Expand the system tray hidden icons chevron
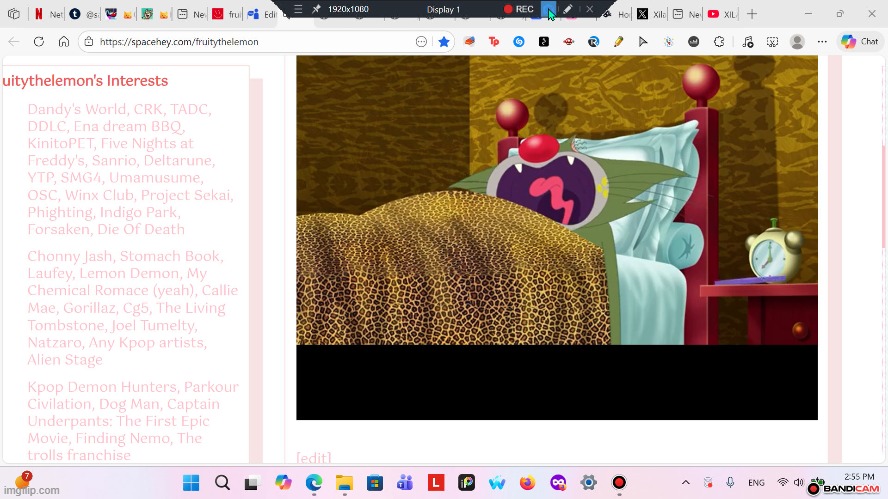The image size is (888, 499). click(685, 483)
